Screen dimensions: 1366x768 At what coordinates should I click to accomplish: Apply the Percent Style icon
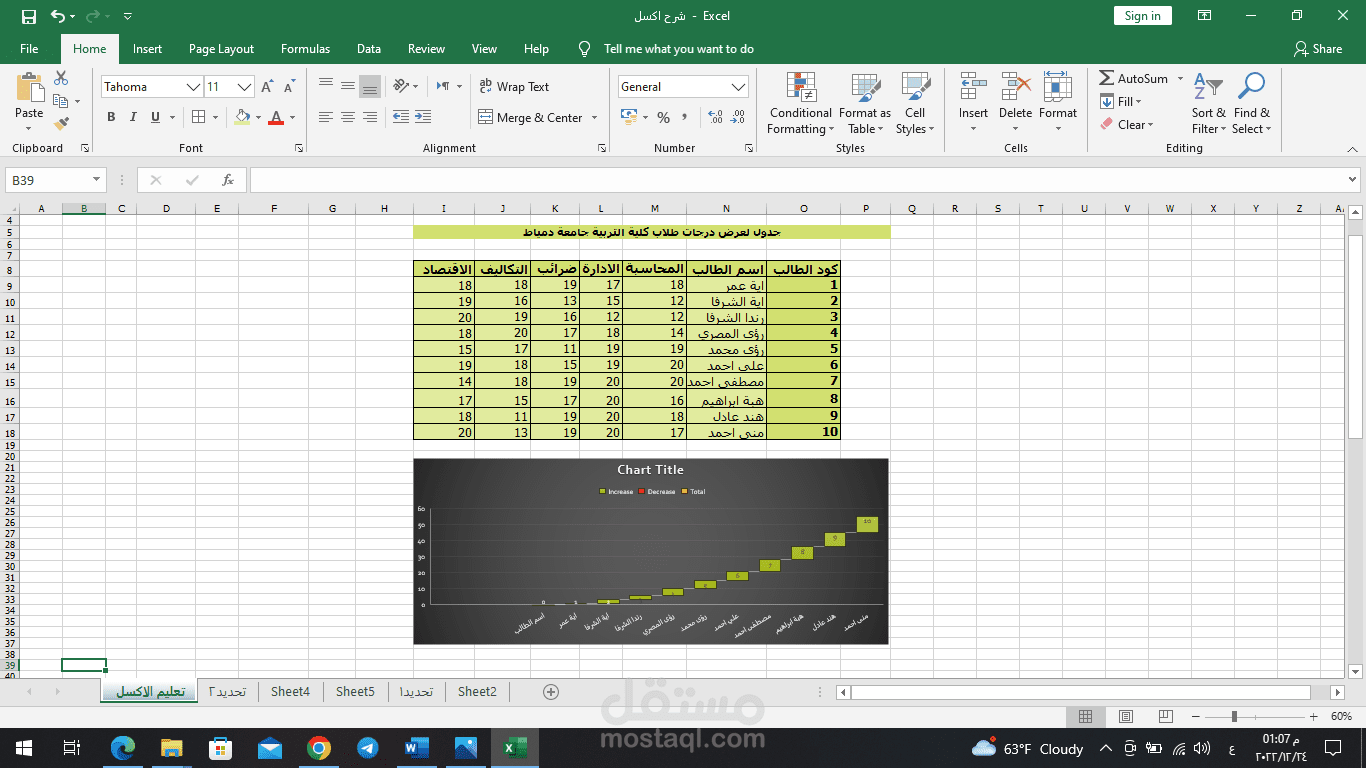(x=663, y=117)
